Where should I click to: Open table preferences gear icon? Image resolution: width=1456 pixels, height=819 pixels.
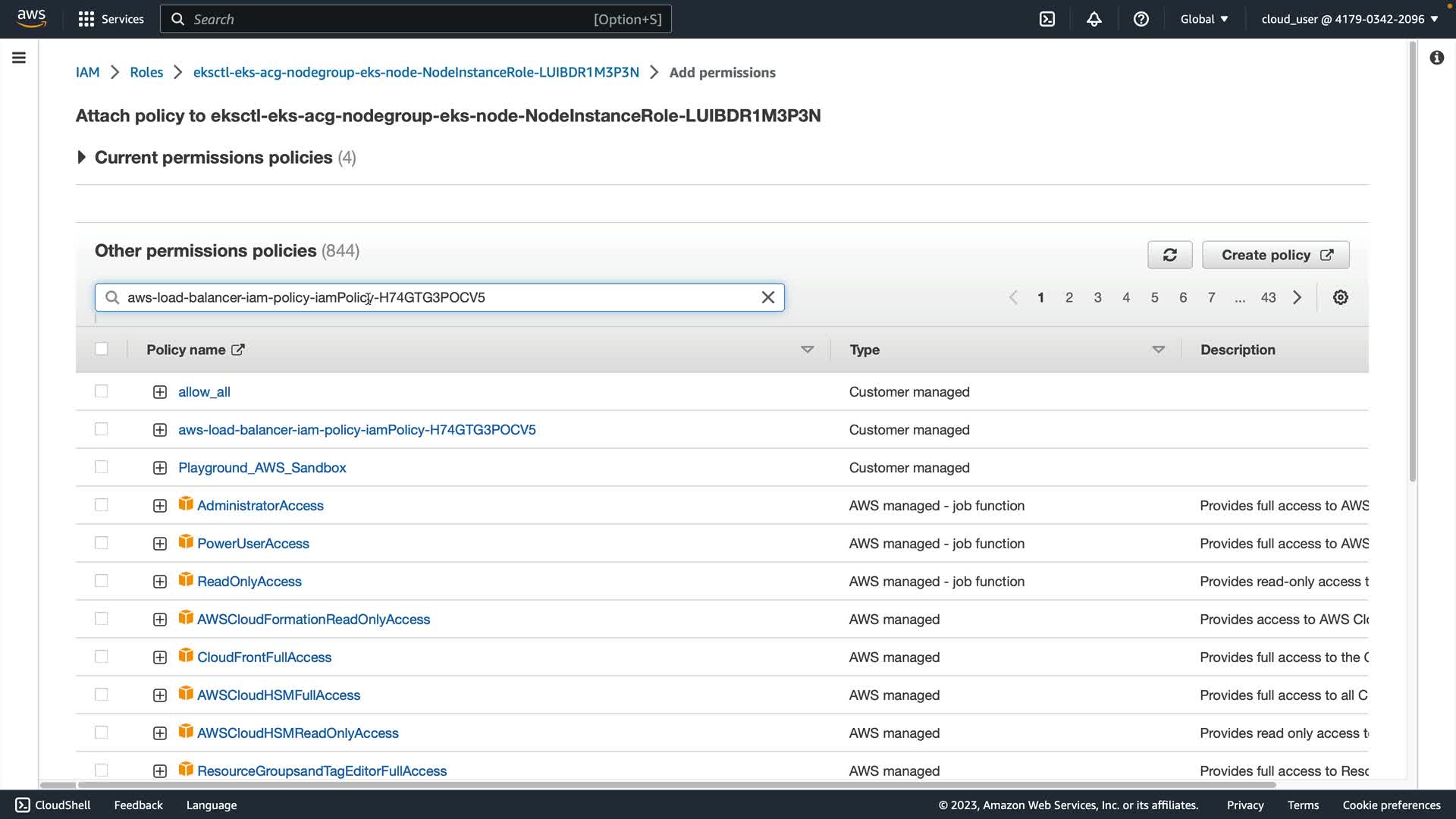(x=1340, y=297)
